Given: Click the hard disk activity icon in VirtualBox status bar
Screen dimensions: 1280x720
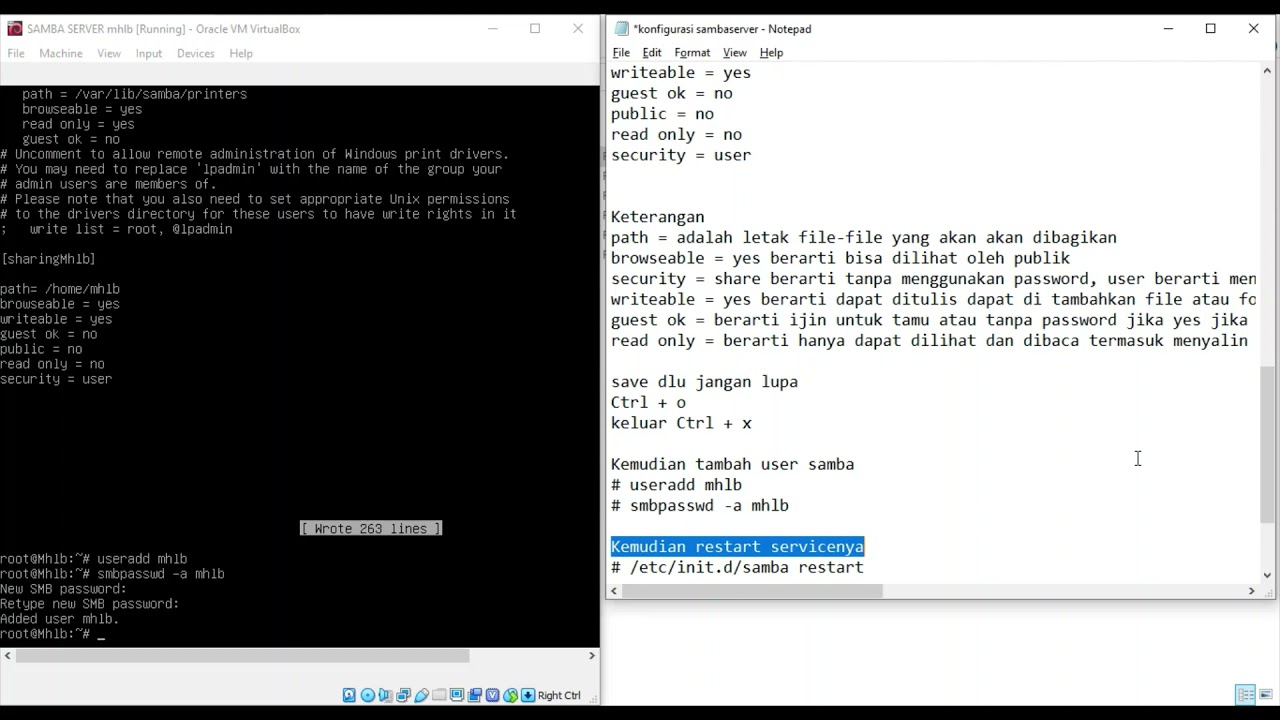Looking at the screenshot, I should click(349, 695).
